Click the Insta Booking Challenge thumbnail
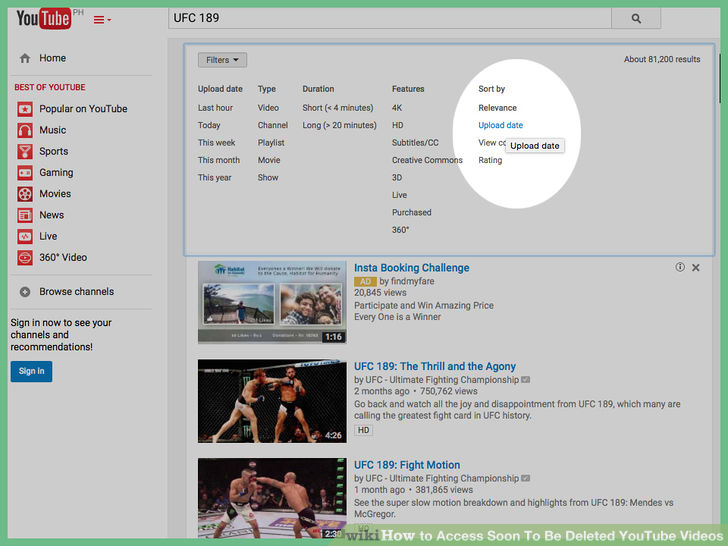Screen dimensions: 728x546 (x=272, y=302)
